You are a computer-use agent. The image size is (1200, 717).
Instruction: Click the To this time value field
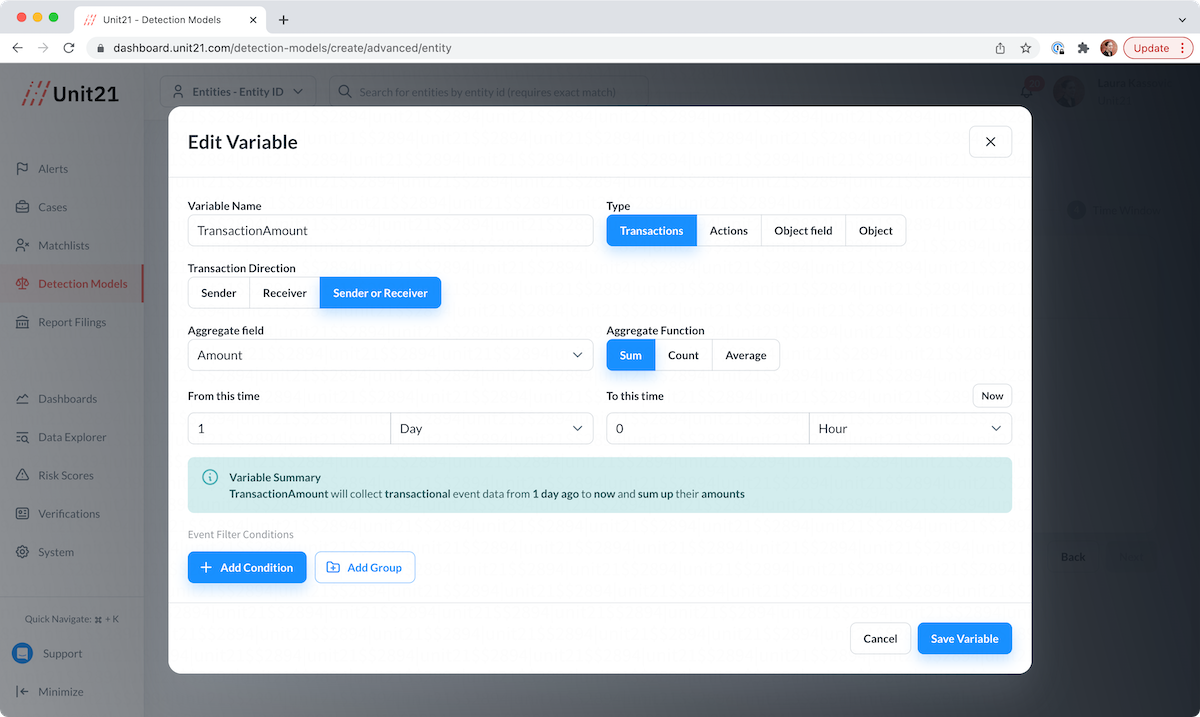pyautogui.click(x=707, y=428)
